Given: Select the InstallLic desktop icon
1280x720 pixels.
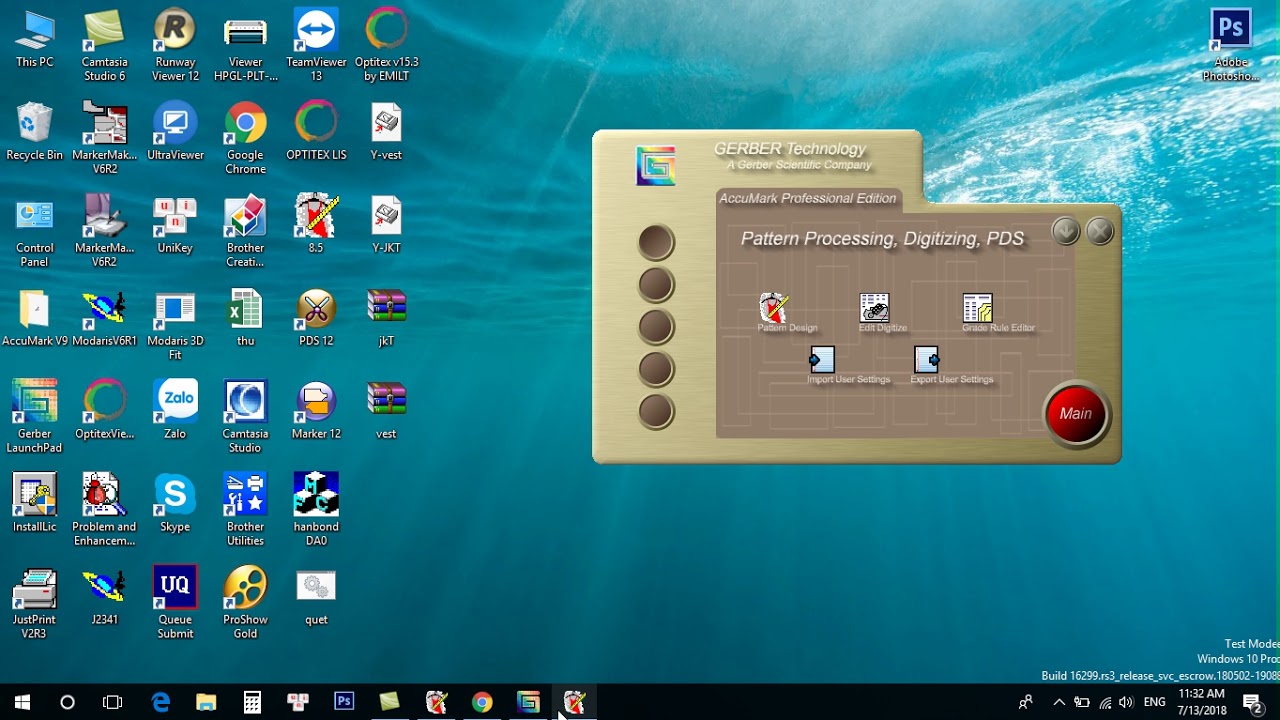Looking at the screenshot, I should point(35,503).
